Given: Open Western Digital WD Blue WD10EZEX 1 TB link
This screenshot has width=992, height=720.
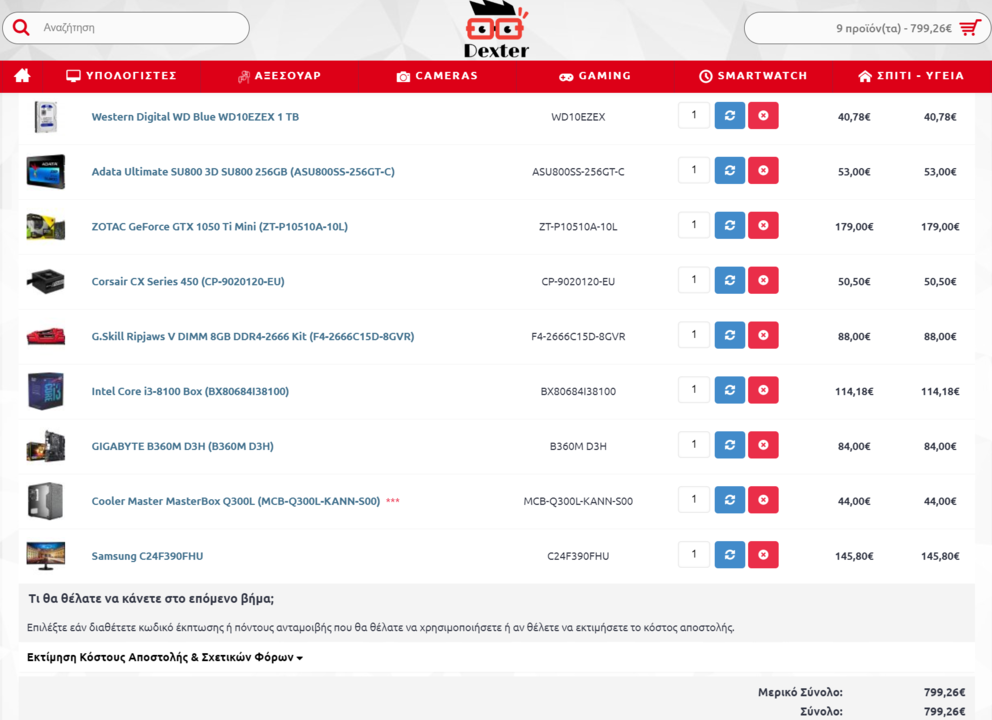Looking at the screenshot, I should [195, 117].
